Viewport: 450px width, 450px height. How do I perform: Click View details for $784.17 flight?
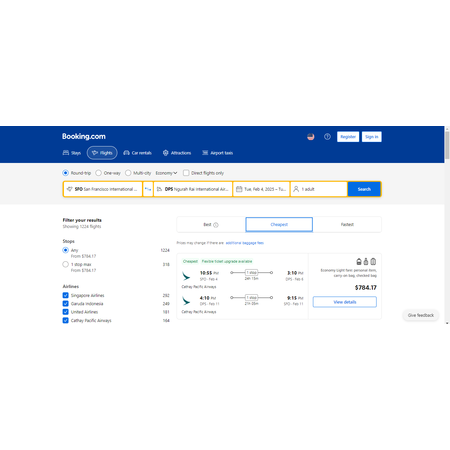coord(345,302)
